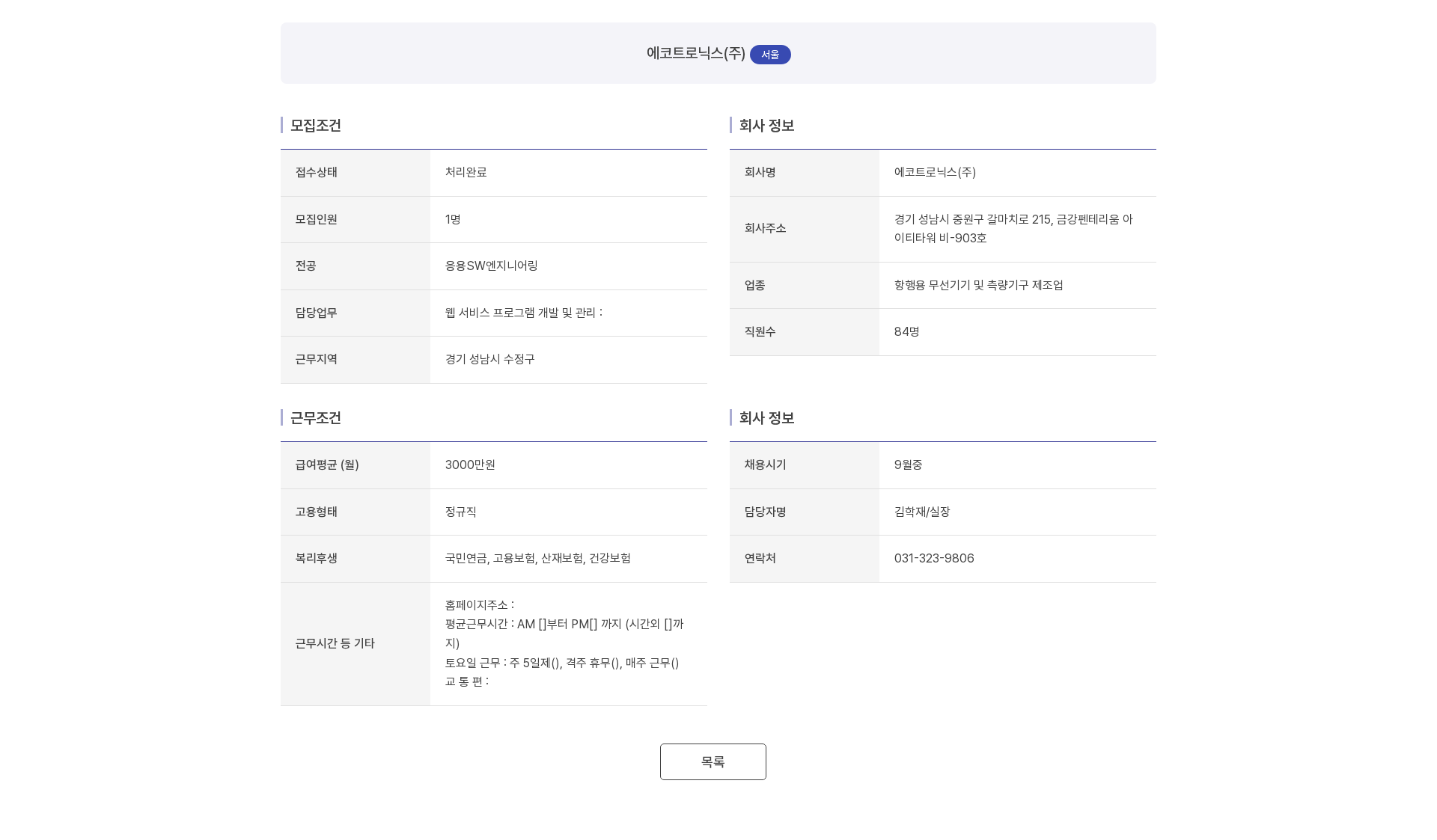This screenshot has width=1437, height=840.
Task: Click the 회사주소 label cell
Action: (805, 229)
